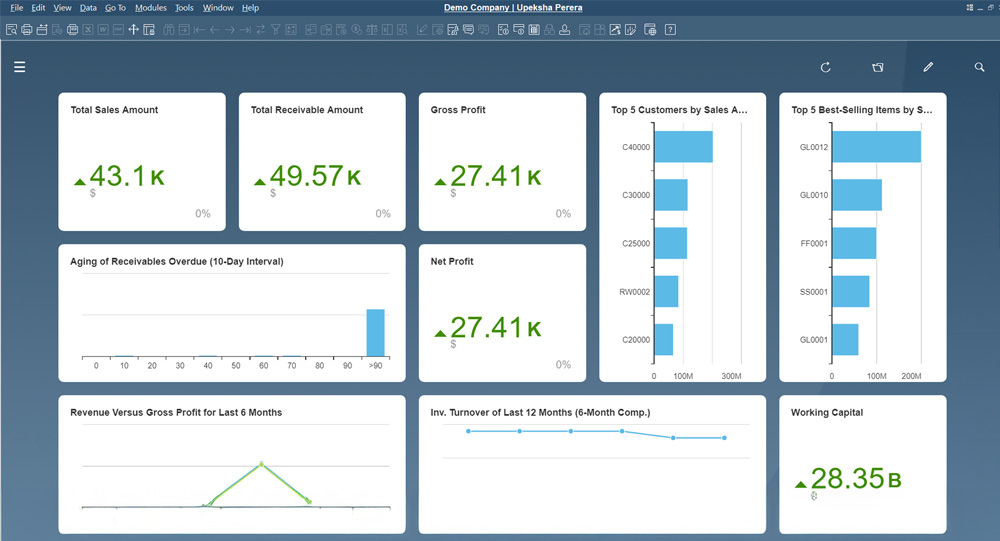Select the four-arrow move icon in toolbar

coord(133,30)
